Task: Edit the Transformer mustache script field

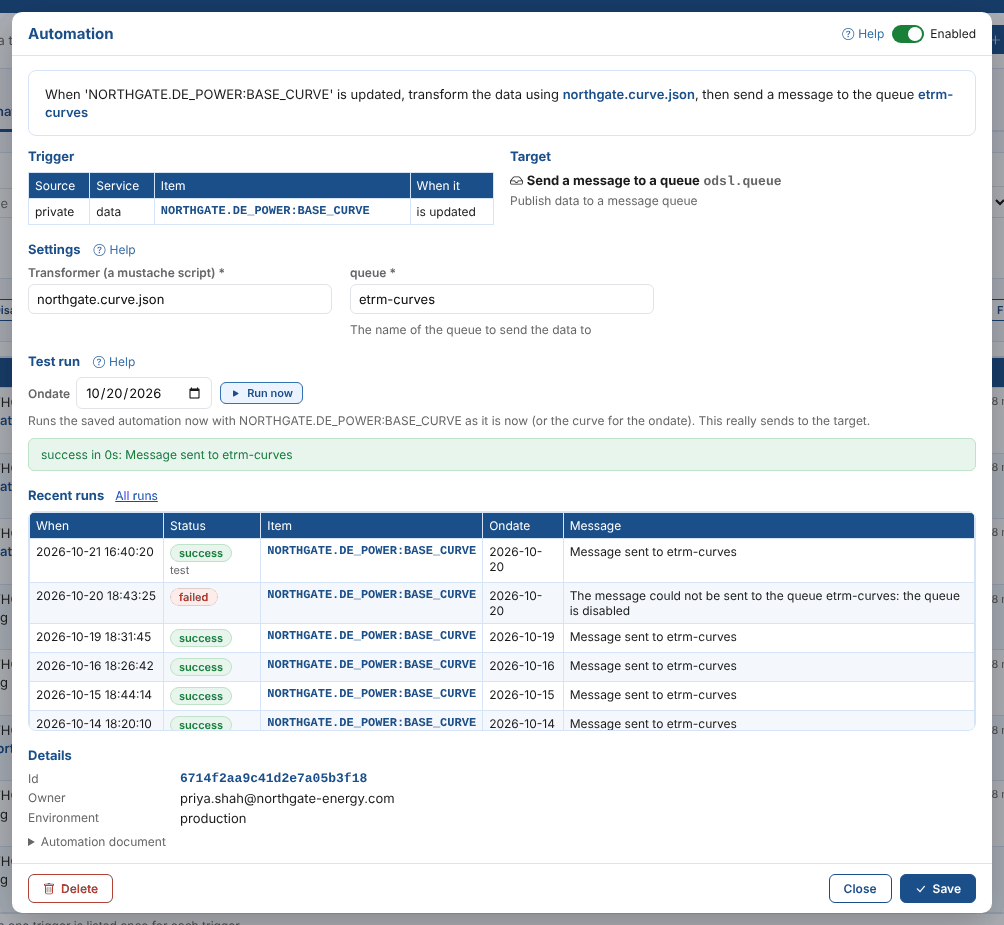Action: point(180,299)
